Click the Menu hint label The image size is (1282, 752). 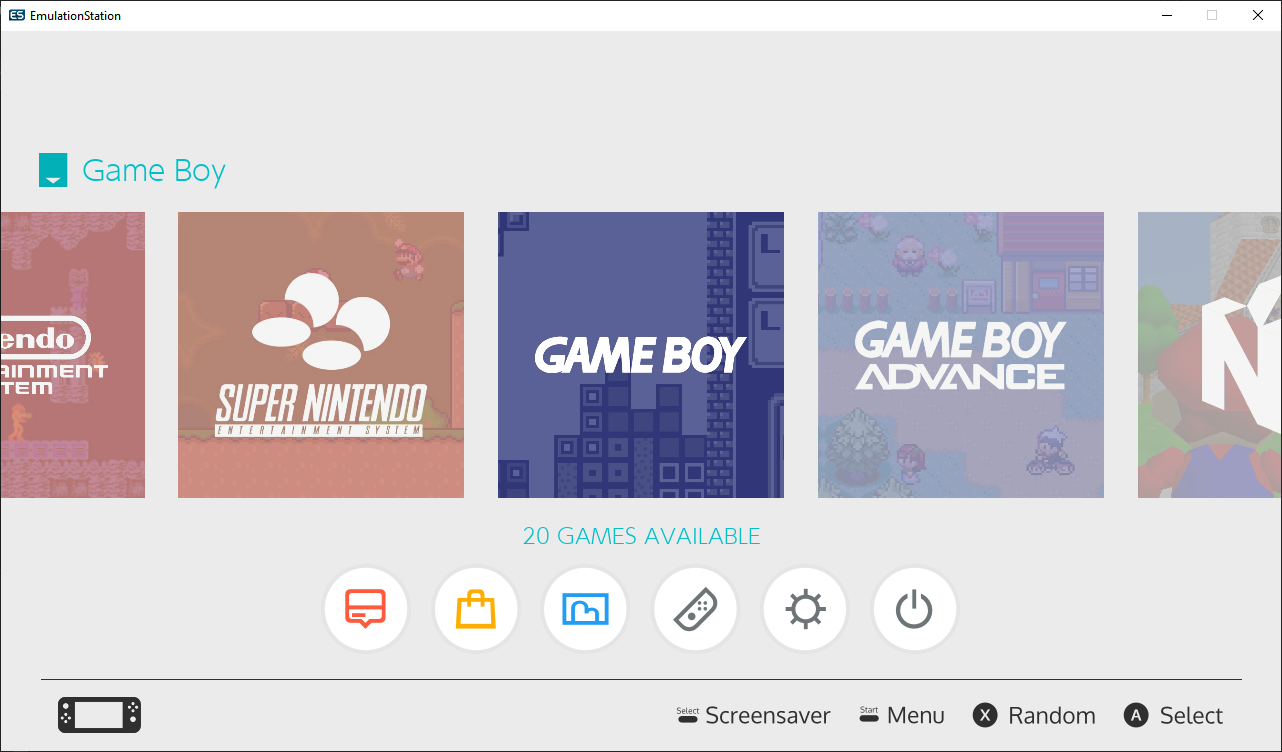(916, 716)
